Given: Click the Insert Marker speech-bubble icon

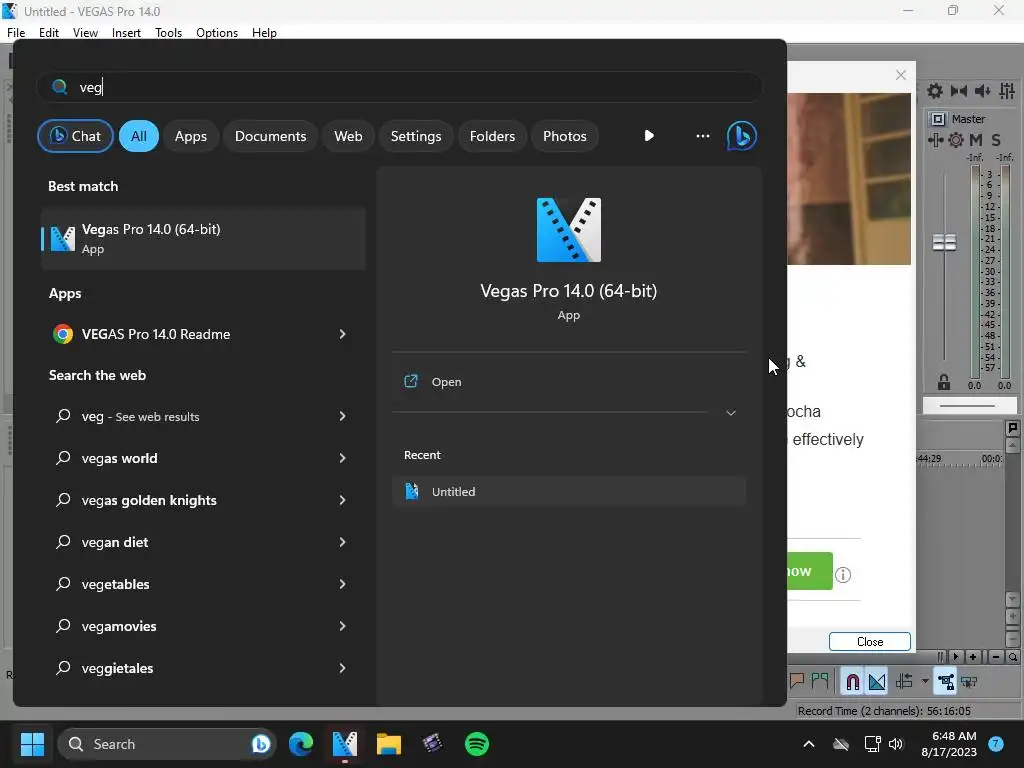Looking at the screenshot, I should click(x=797, y=681).
